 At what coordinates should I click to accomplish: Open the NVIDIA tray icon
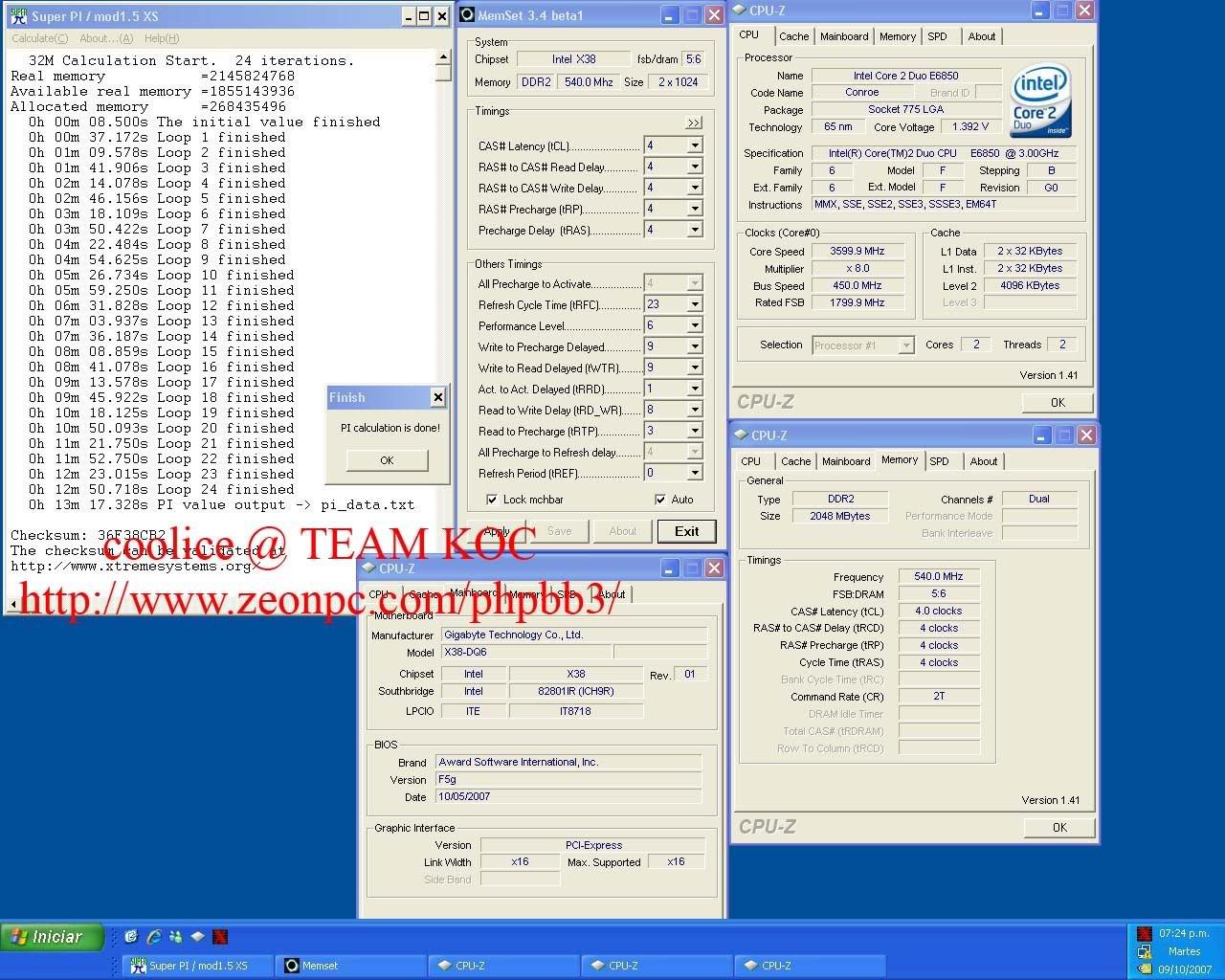pyautogui.click(x=1145, y=969)
